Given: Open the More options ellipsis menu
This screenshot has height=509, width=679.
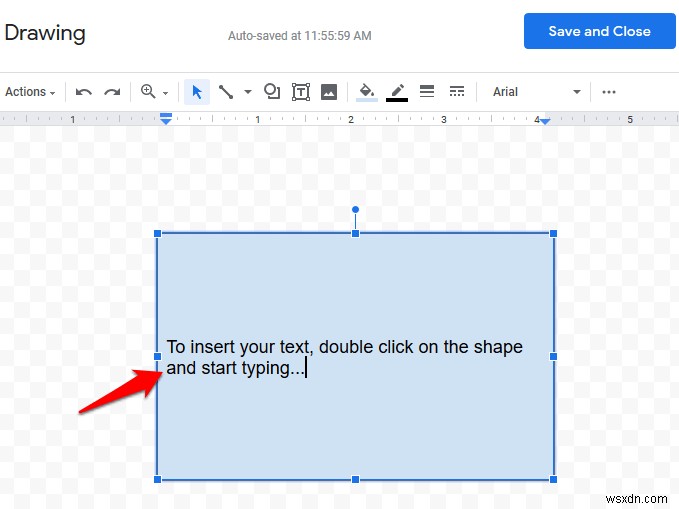Looking at the screenshot, I should coord(609,92).
